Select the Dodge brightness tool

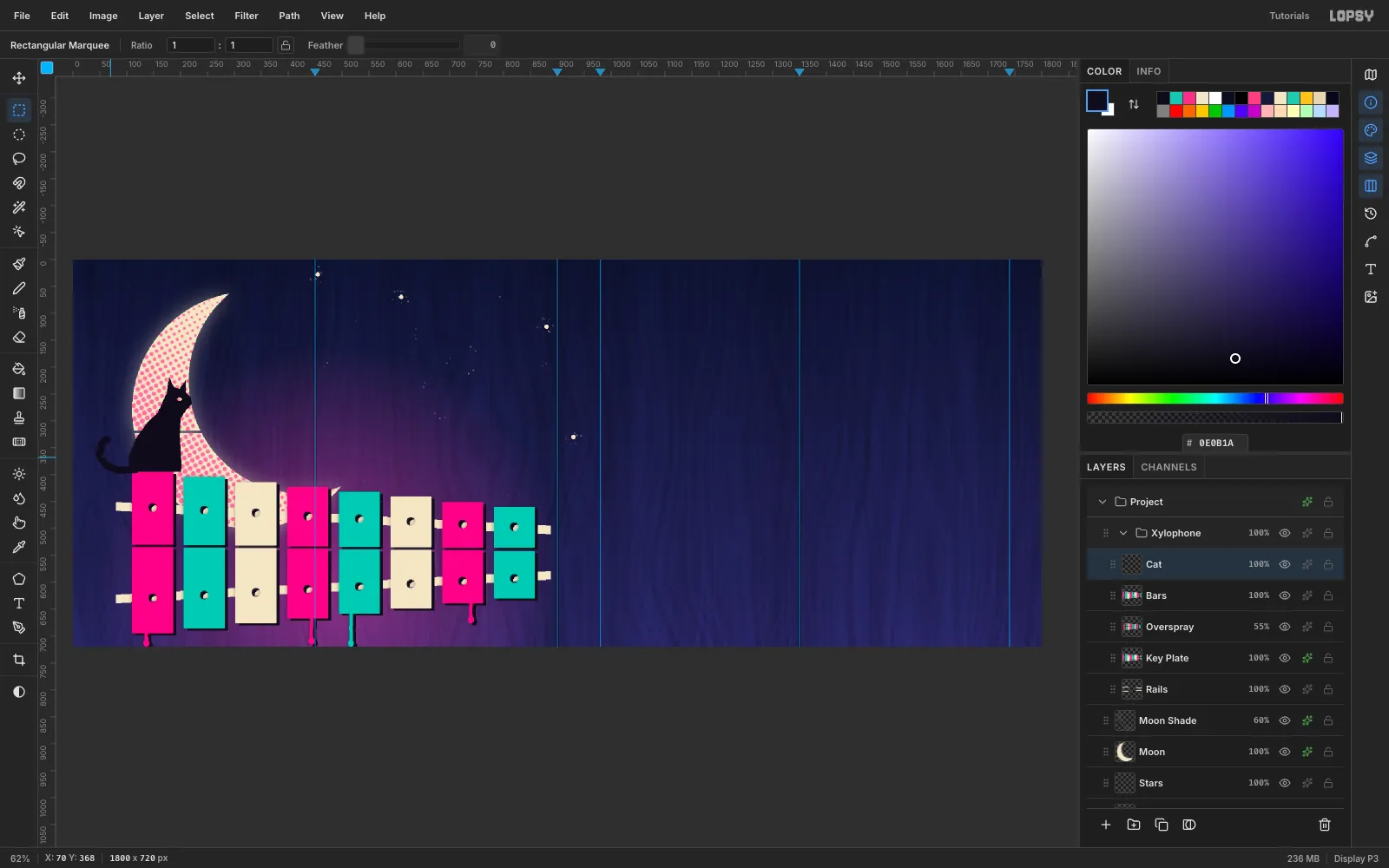pyautogui.click(x=19, y=474)
